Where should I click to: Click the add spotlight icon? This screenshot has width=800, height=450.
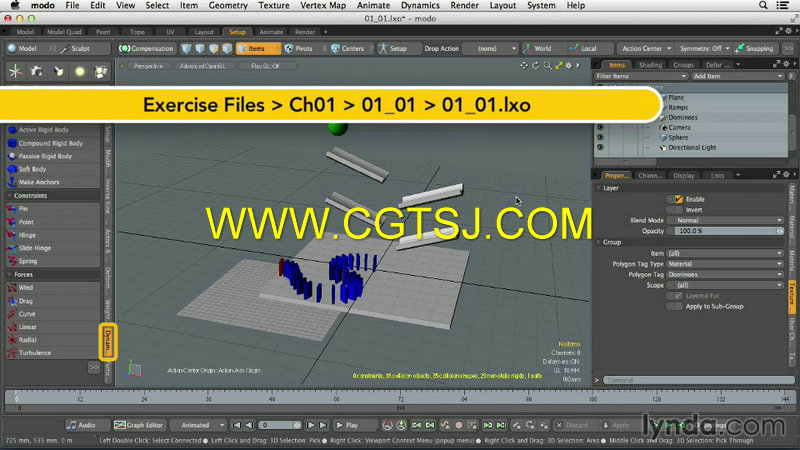point(58,71)
